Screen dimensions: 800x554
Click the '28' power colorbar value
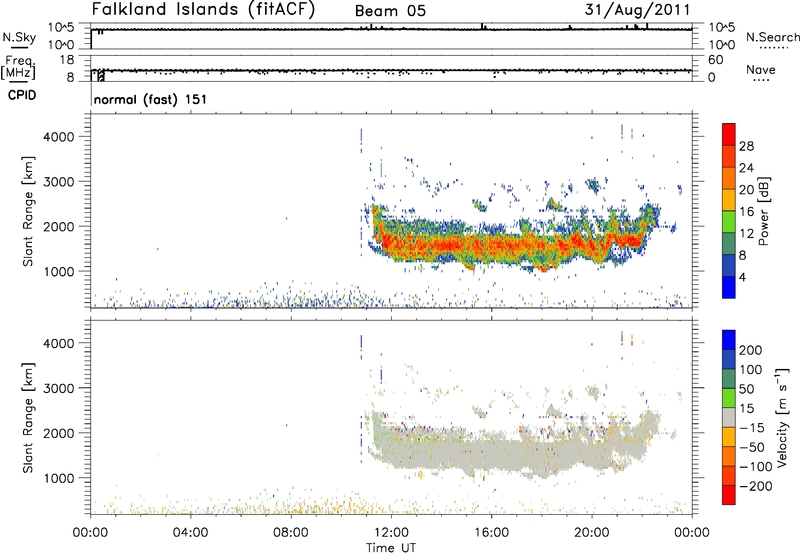[746, 146]
